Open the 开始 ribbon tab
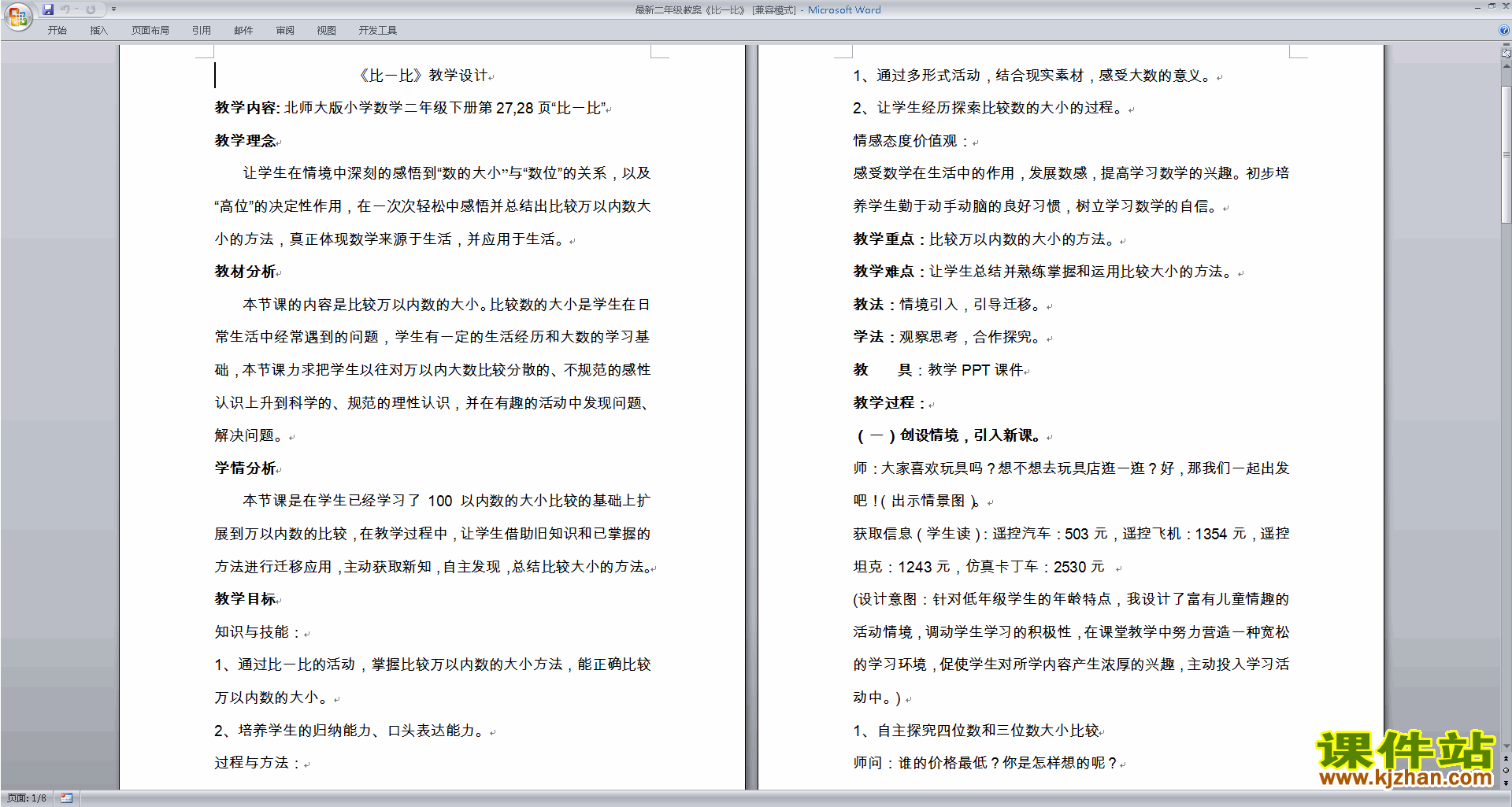 pyautogui.click(x=57, y=31)
